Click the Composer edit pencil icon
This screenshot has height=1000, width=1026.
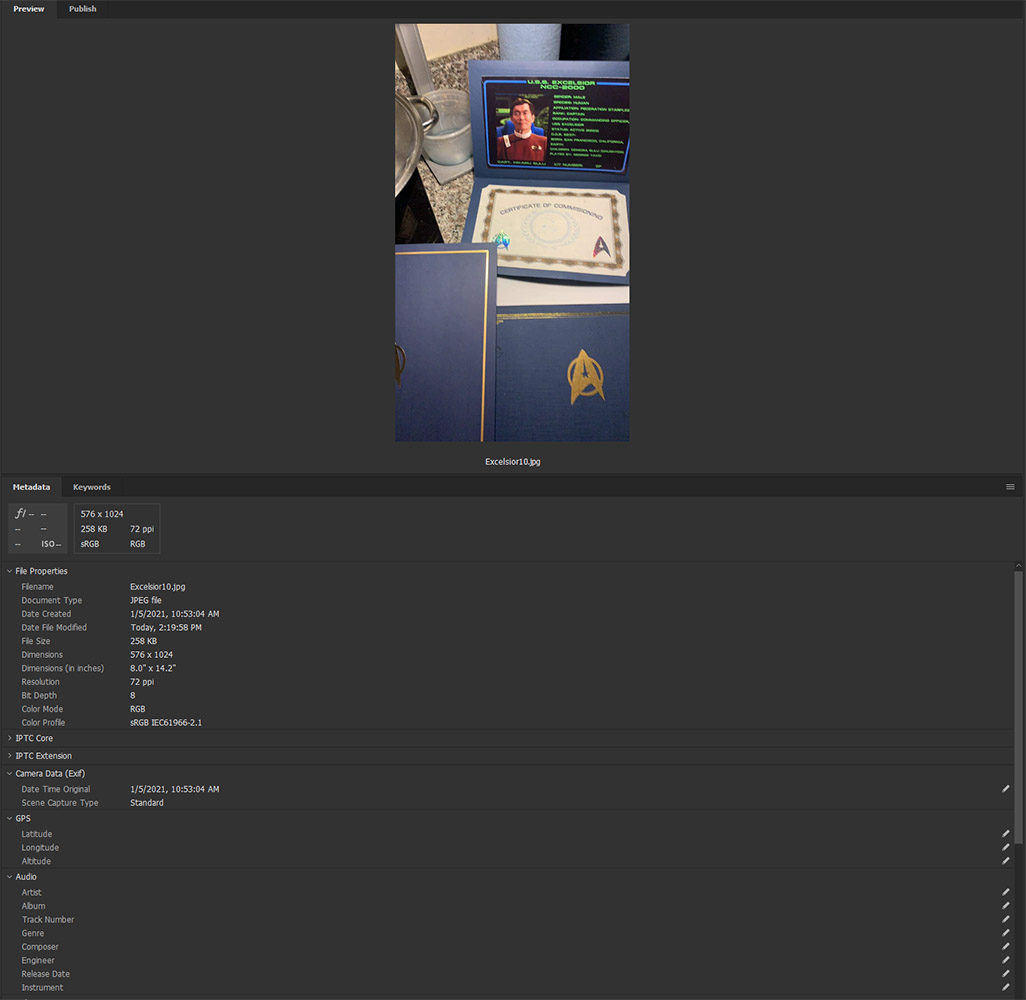pyautogui.click(x=1006, y=947)
